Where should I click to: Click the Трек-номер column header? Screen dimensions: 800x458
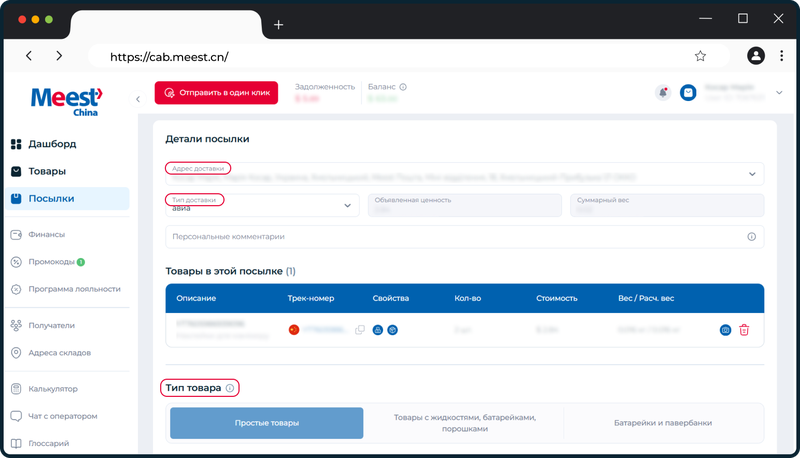[311, 298]
